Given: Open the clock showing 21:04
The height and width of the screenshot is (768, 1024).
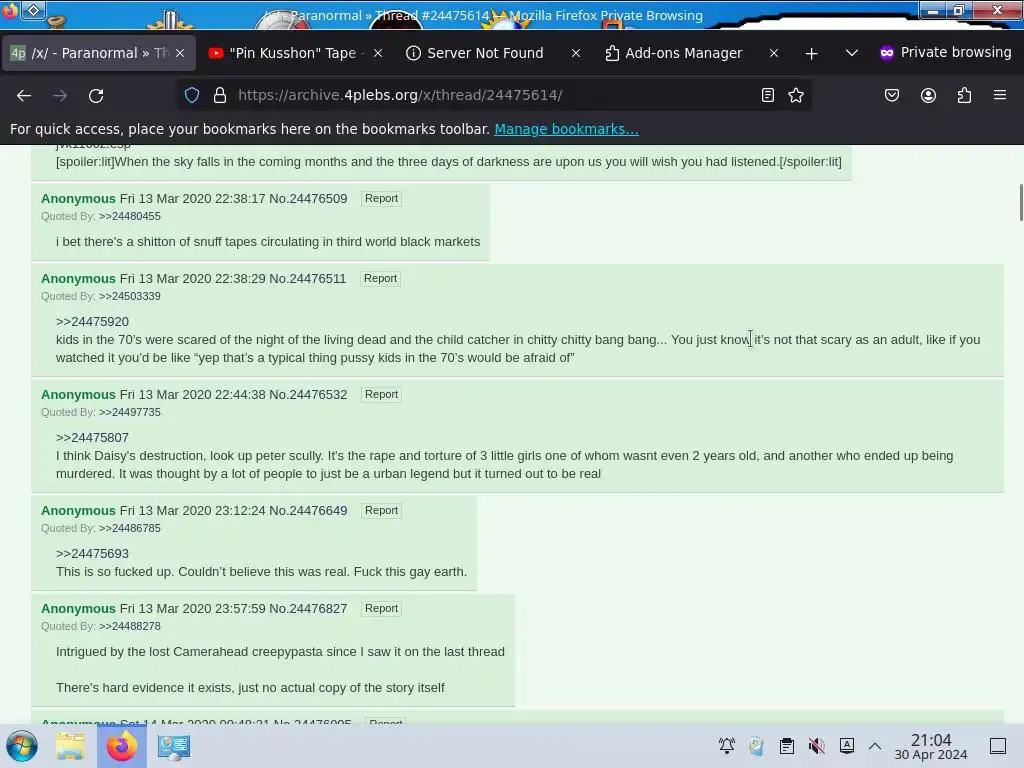Looking at the screenshot, I should (931, 746).
